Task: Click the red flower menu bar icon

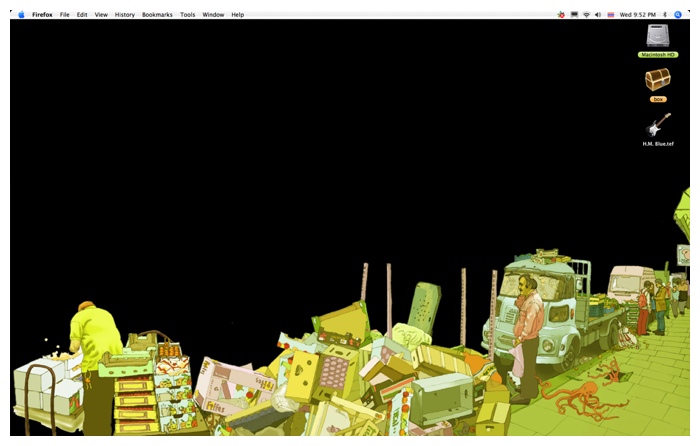Action: 561,15
